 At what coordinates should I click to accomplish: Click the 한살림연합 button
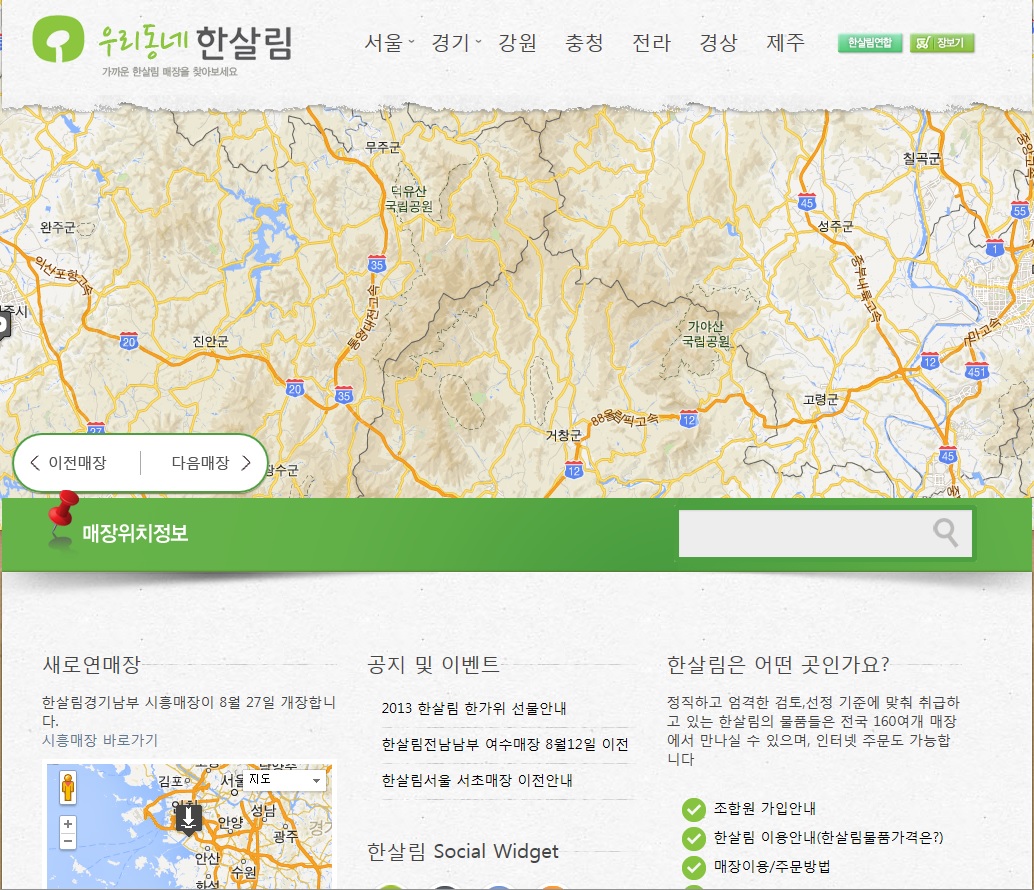click(x=870, y=43)
